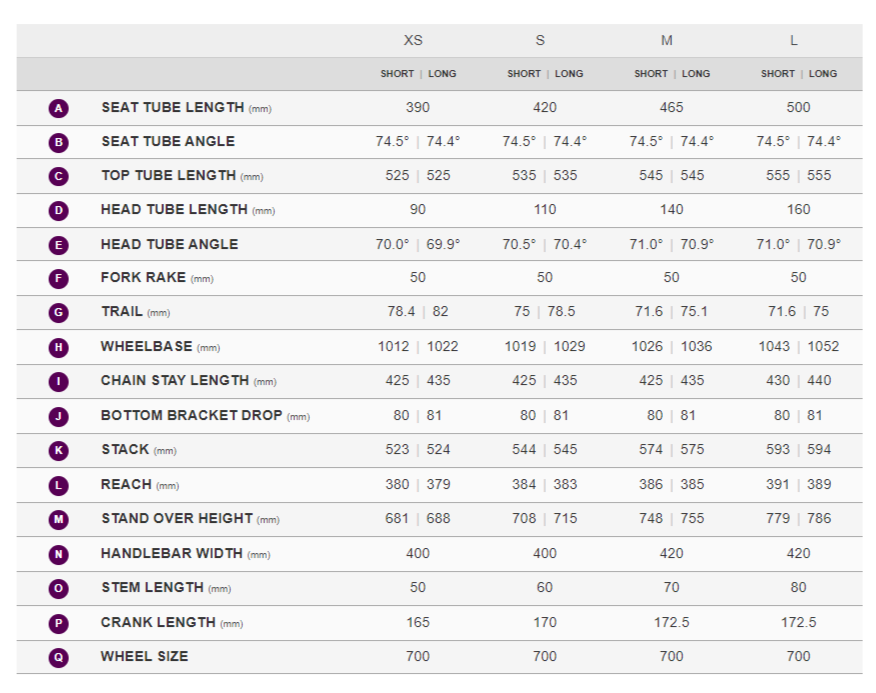
Task: Click the G badge next to Trail
Action: (59, 313)
